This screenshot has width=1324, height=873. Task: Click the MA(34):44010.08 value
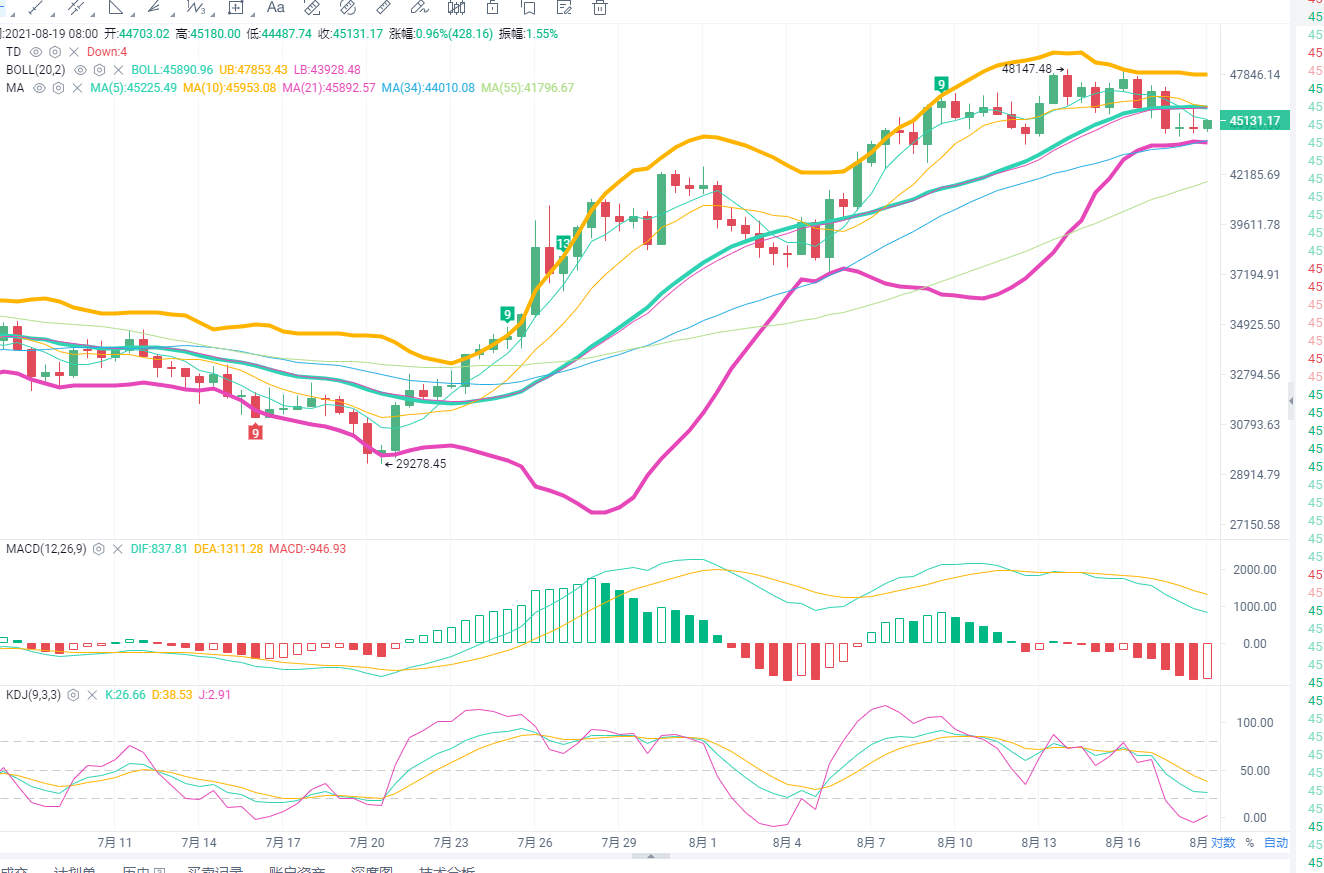(x=428, y=88)
